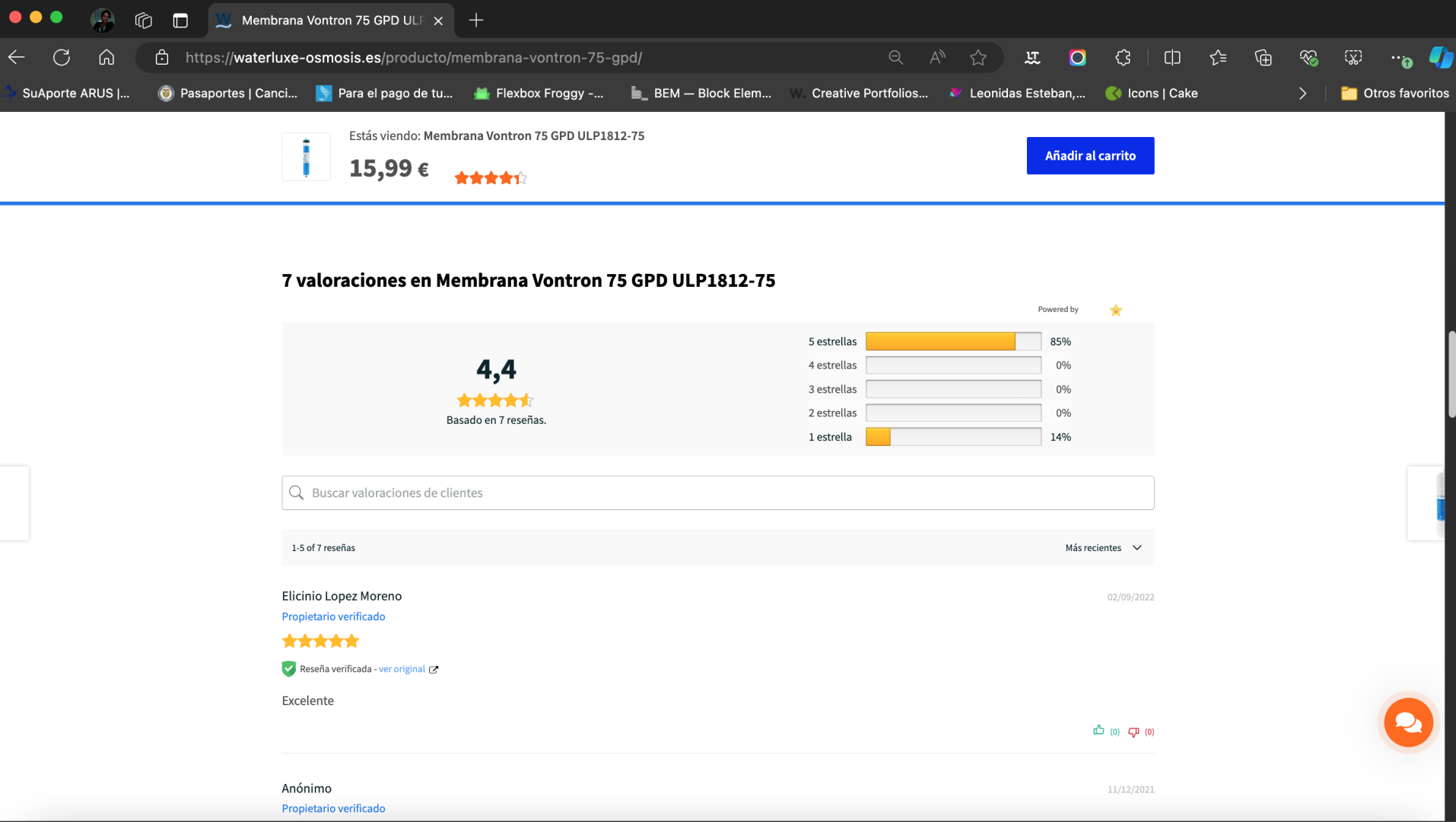
Task: Close the Membrana Vontron tab
Action: [438, 21]
